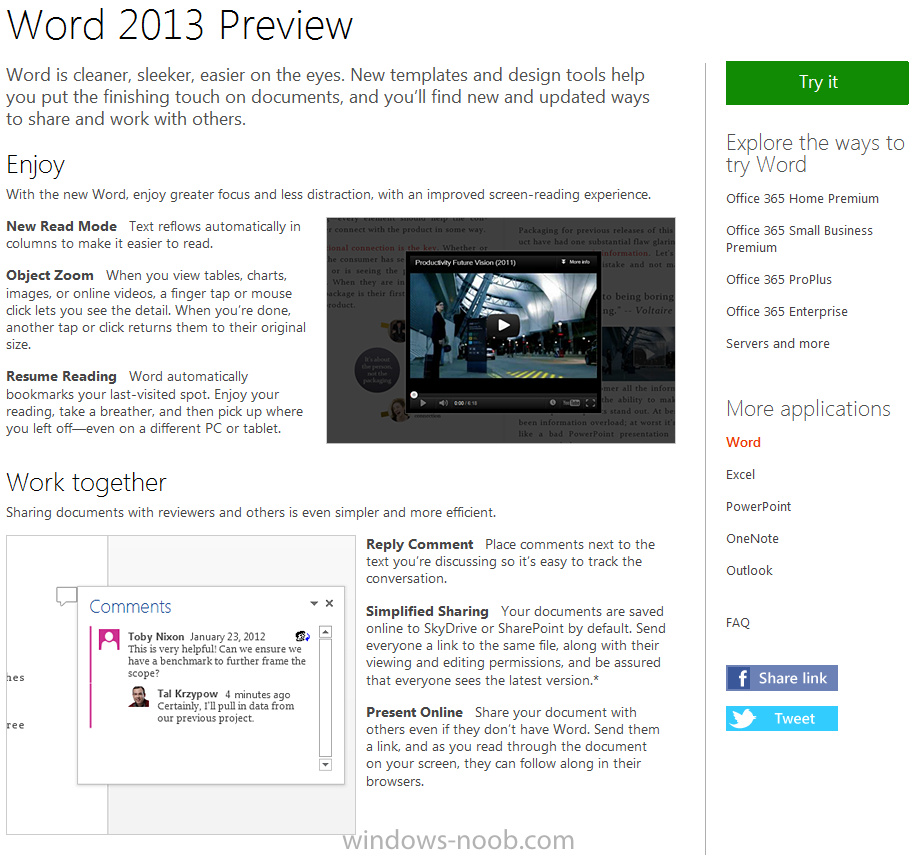The height and width of the screenshot is (855, 916).
Task: Click the Resume Reading feature label
Action: pos(61,376)
